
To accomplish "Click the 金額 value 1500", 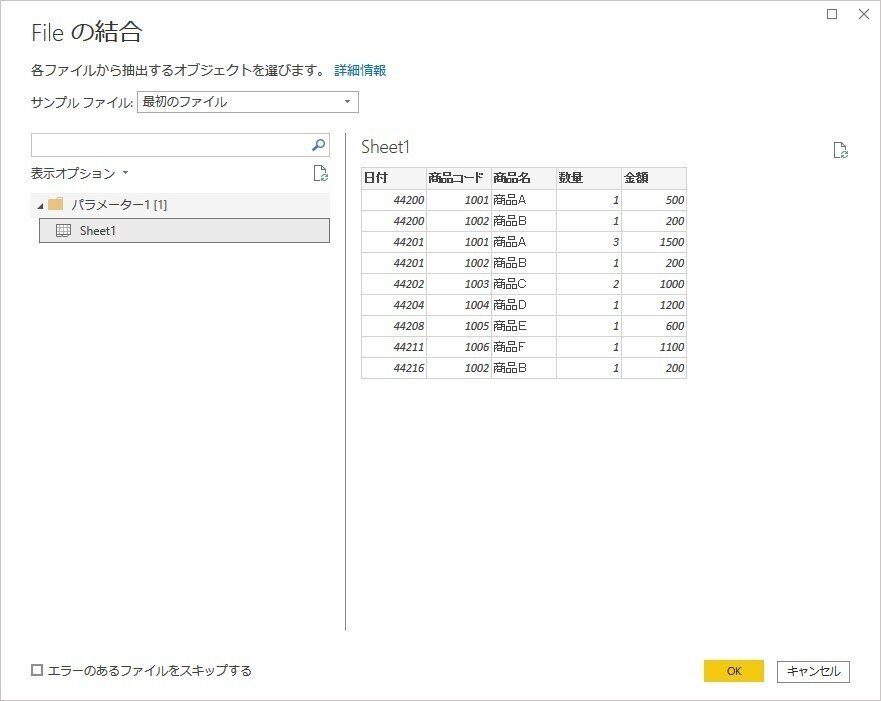I will [x=654, y=242].
